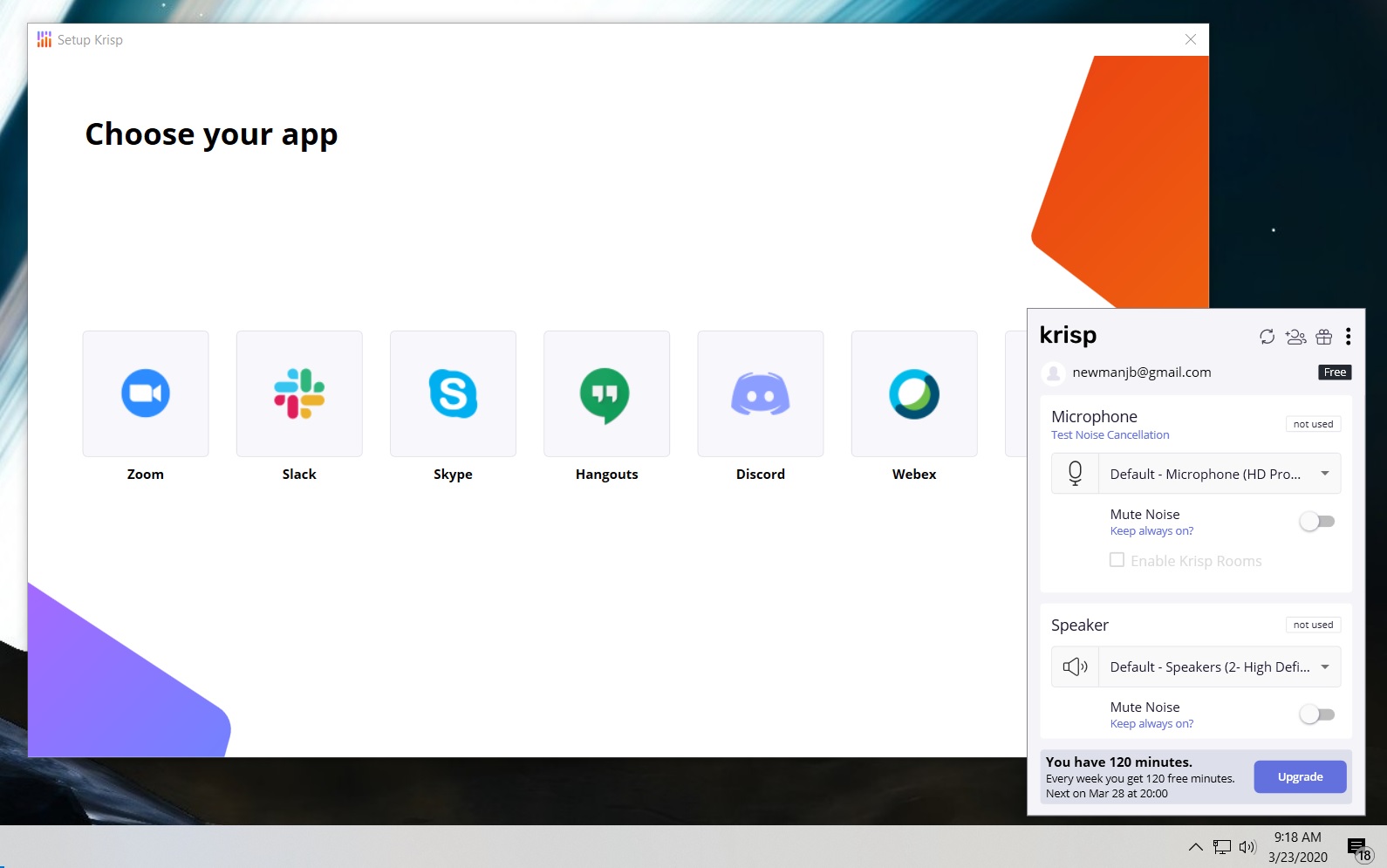Check the Enable Krisp Rooms checkbox
Image resolution: width=1387 pixels, height=868 pixels.
[1117, 560]
